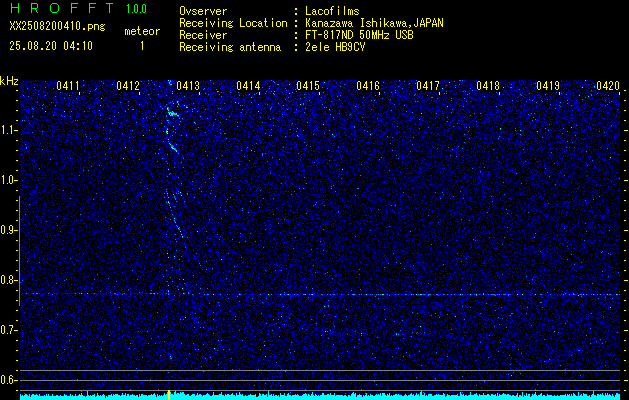The height and width of the screenshot is (400, 629).
Task: Click the yellow meteor detection marker at bottom
Action: [169, 395]
